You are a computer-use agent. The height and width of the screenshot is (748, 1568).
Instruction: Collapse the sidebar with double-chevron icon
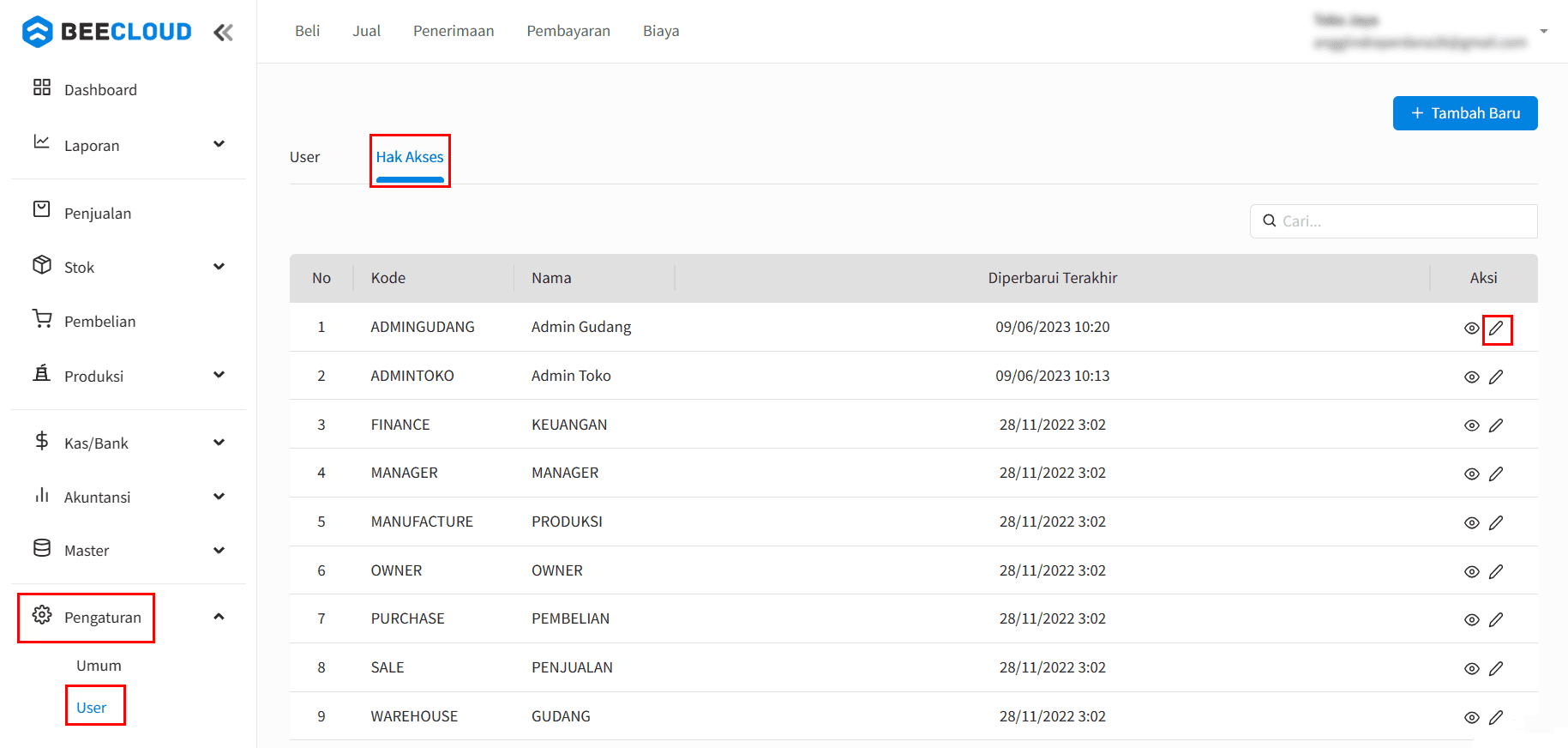point(223,33)
